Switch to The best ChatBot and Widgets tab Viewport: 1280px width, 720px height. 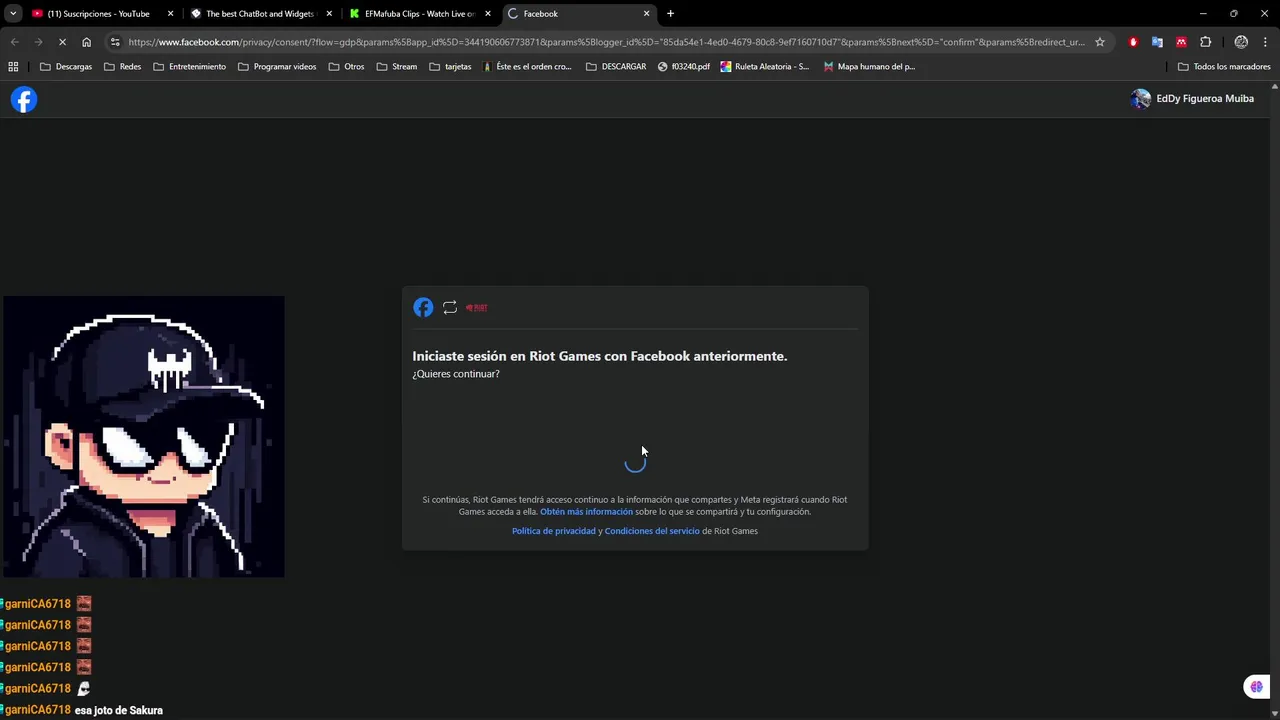pos(259,14)
